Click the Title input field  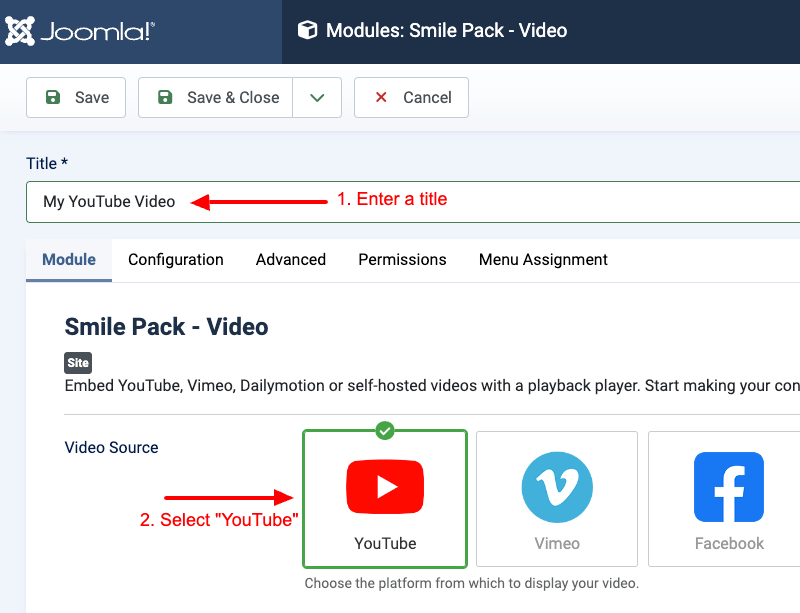(x=413, y=202)
